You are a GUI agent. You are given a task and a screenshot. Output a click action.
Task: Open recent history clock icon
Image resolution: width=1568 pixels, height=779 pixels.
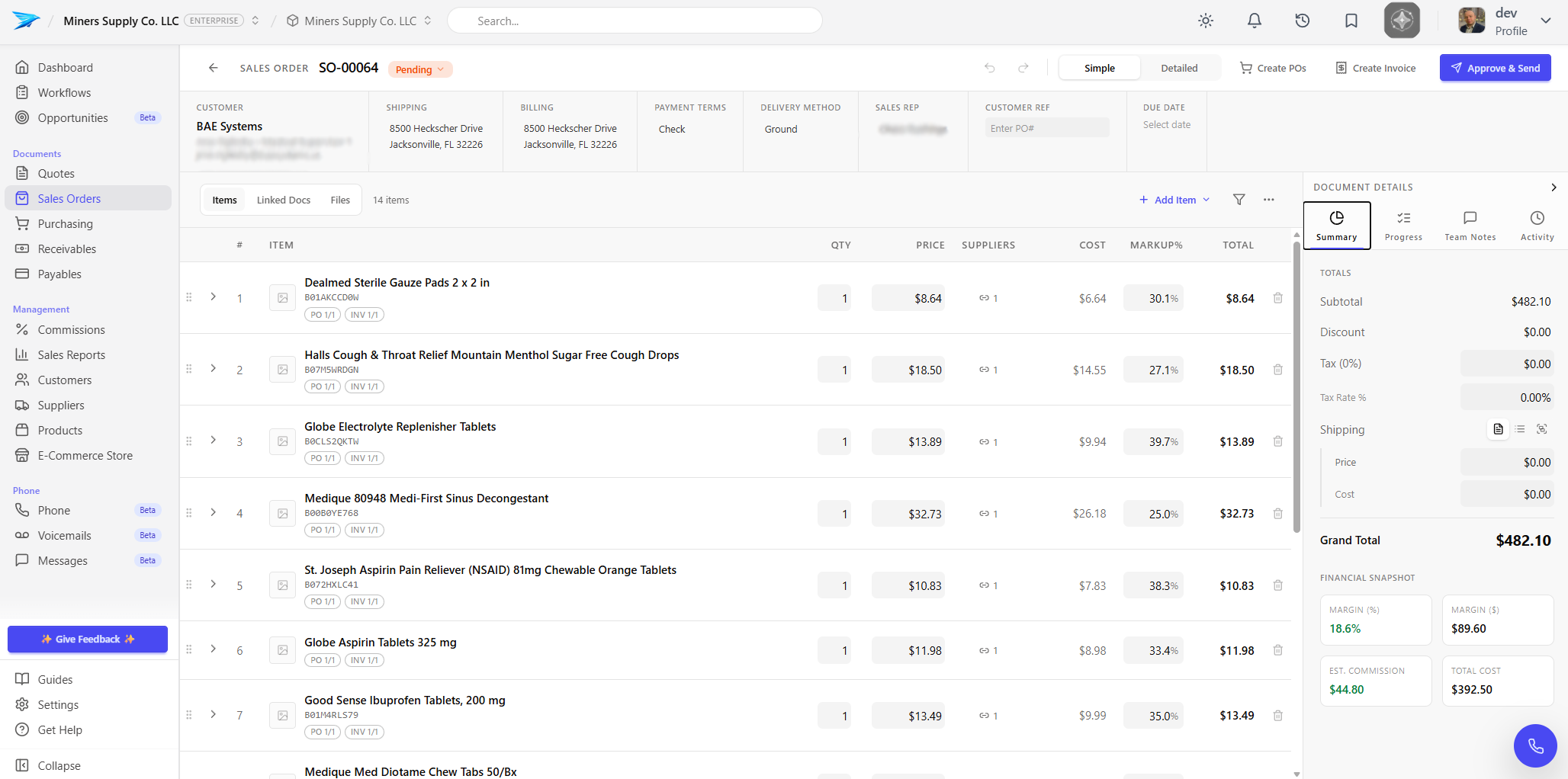tap(1303, 21)
